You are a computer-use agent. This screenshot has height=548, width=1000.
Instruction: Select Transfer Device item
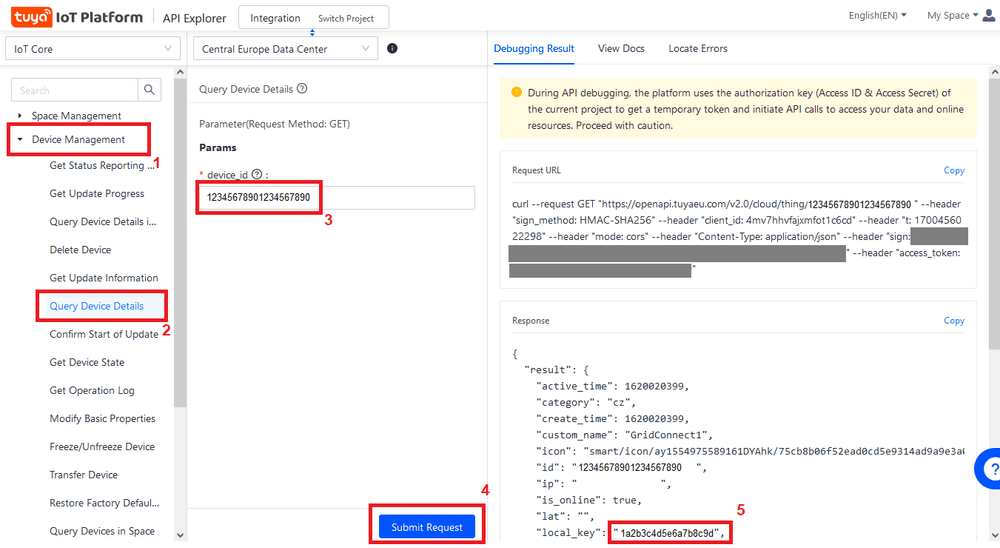[84, 474]
